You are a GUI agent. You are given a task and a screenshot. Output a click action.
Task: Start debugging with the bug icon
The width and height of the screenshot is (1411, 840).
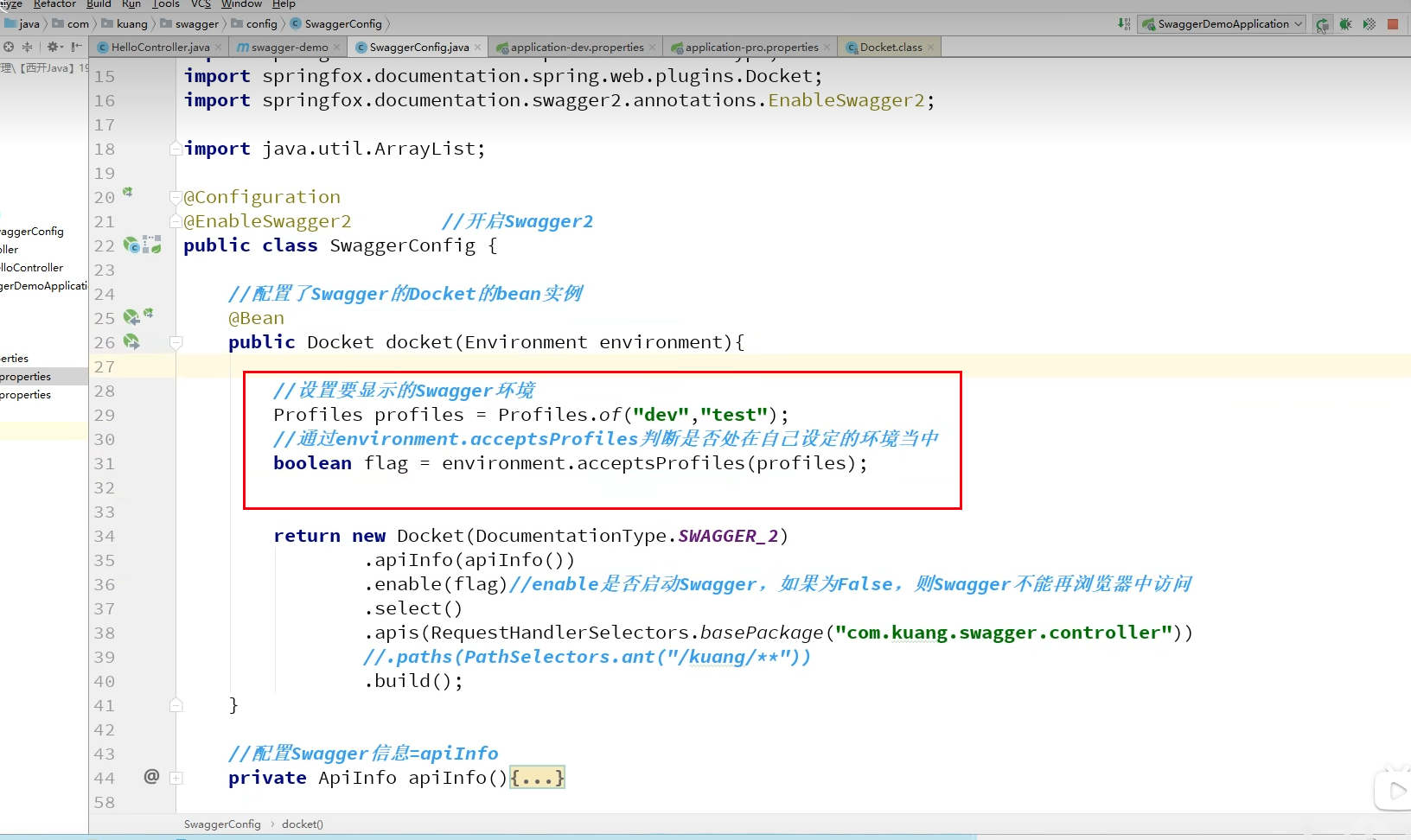coord(1345,24)
